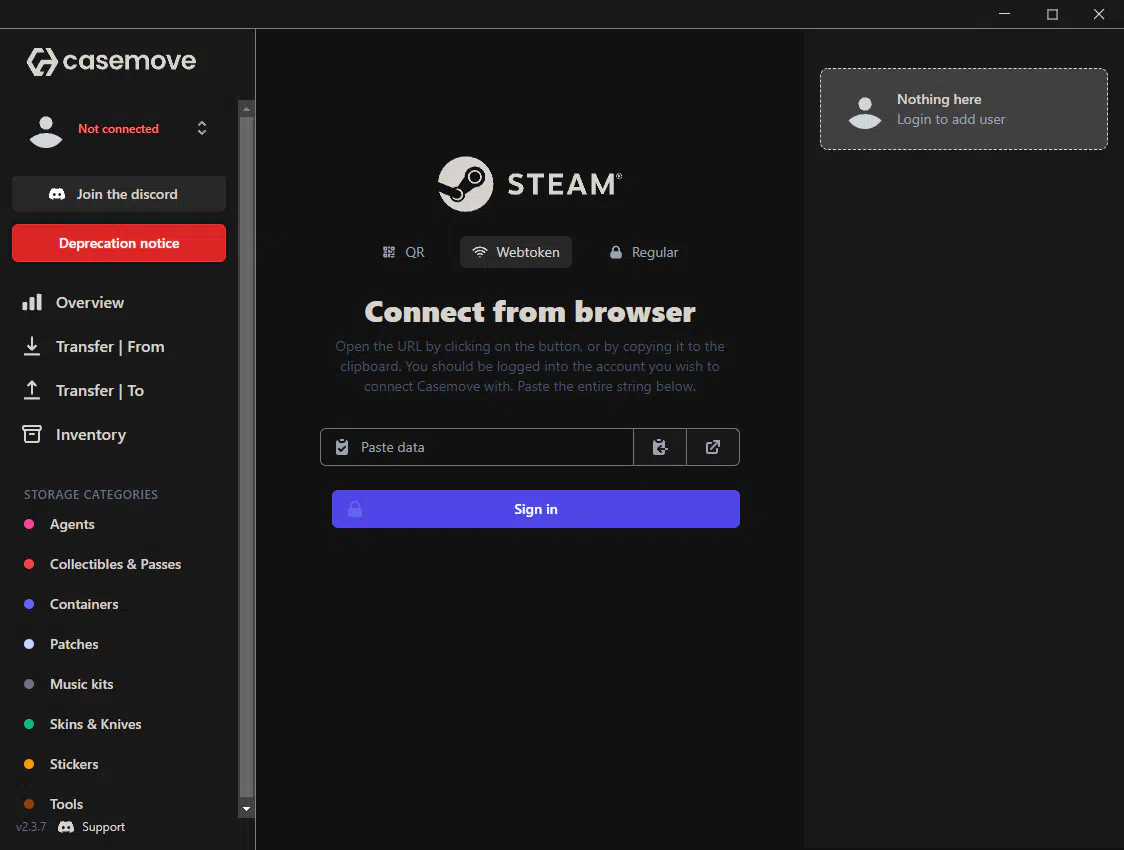Select the Containers category
This screenshot has height=850, width=1124.
[x=84, y=605]
